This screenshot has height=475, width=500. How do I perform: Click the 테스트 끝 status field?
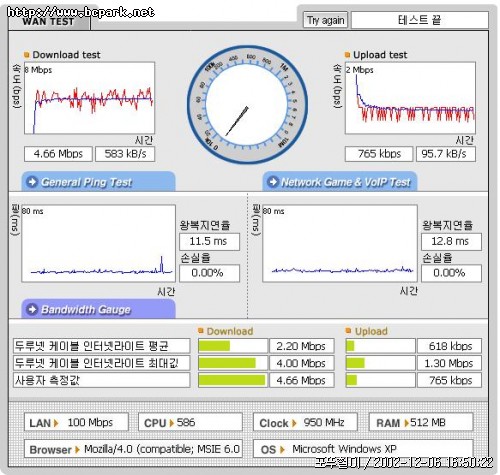click(420, 20)
